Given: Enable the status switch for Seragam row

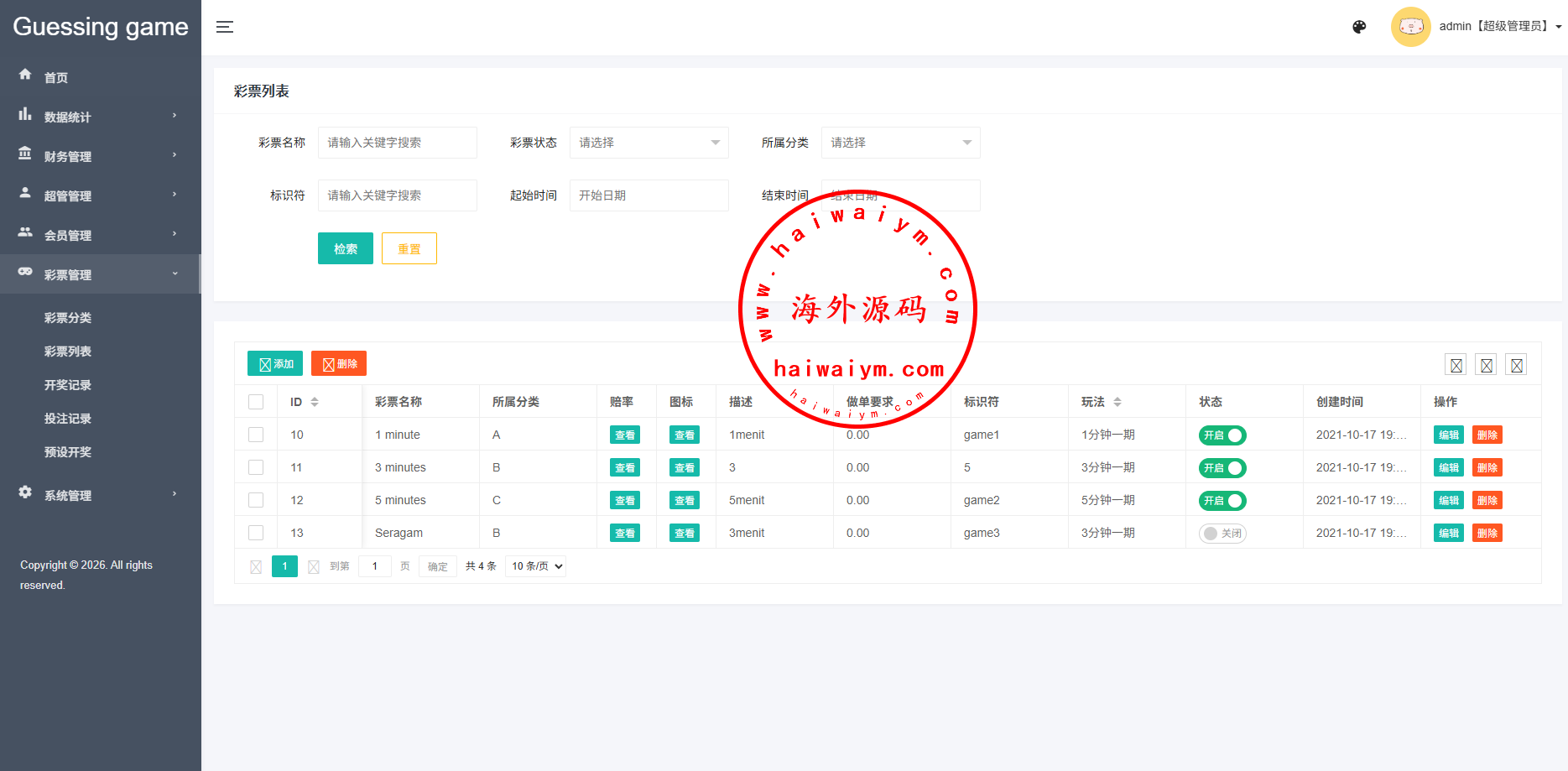Looking at the screenshot, I should click(x=1222, y=534).
